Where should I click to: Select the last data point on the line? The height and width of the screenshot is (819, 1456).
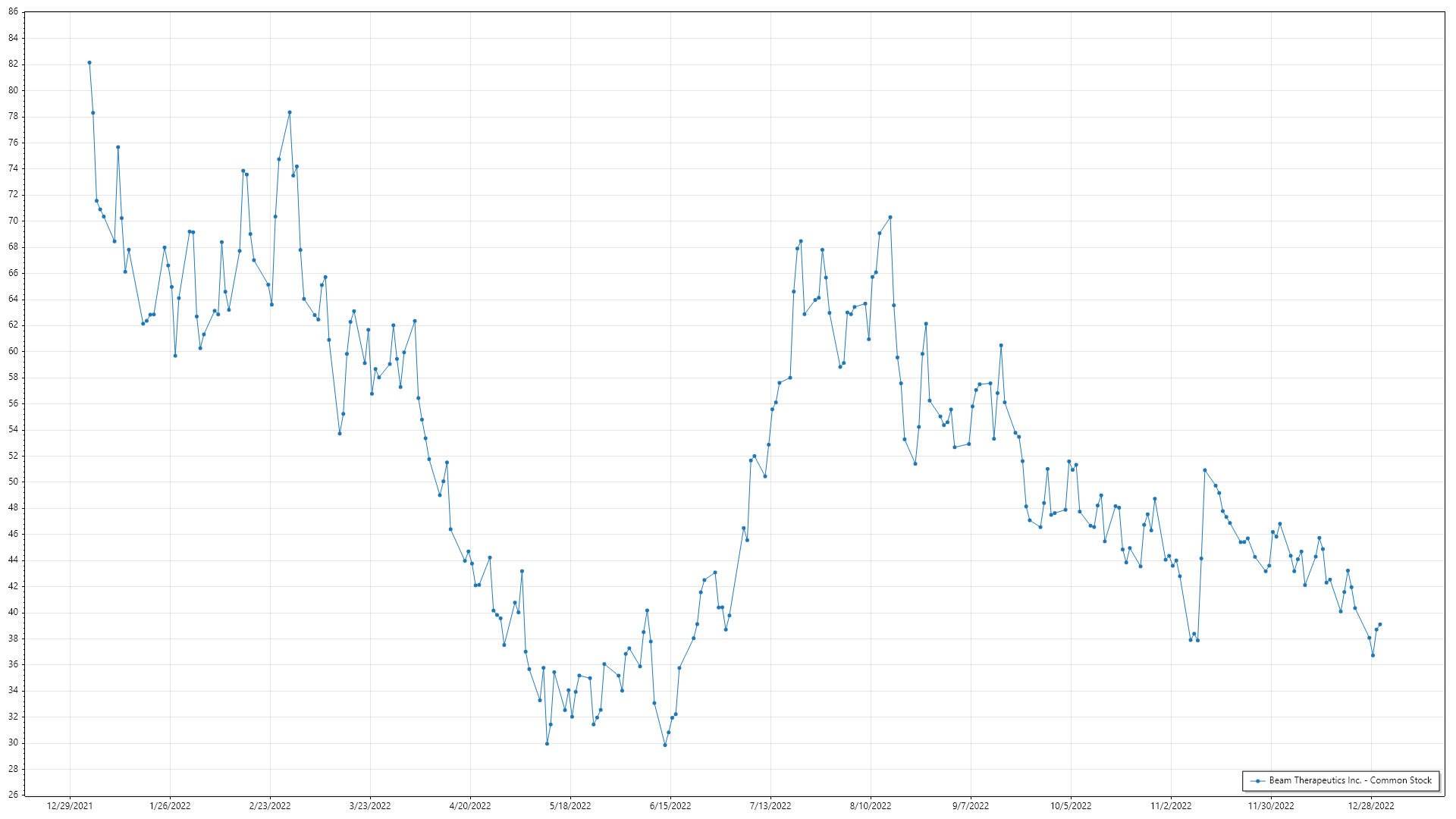point(1379,625)
